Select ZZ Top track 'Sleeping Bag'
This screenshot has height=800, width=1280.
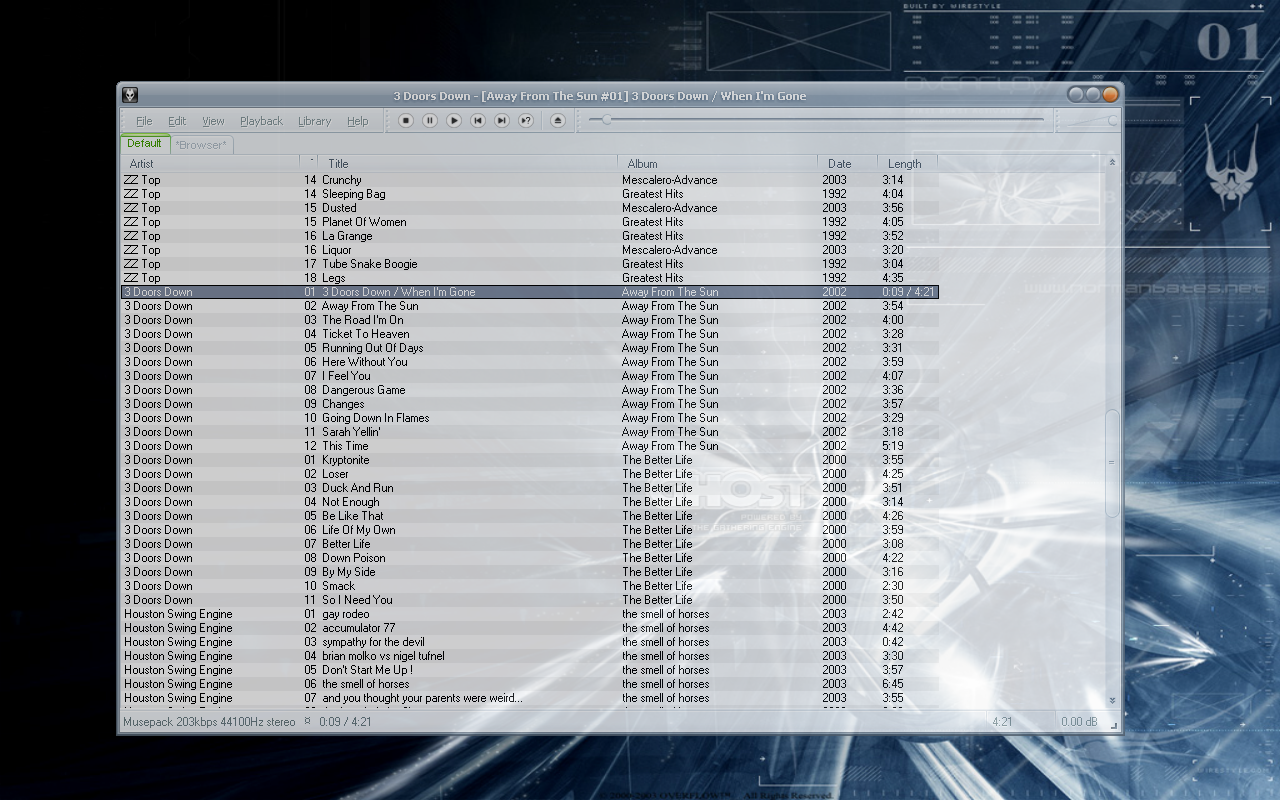(529, 194)
